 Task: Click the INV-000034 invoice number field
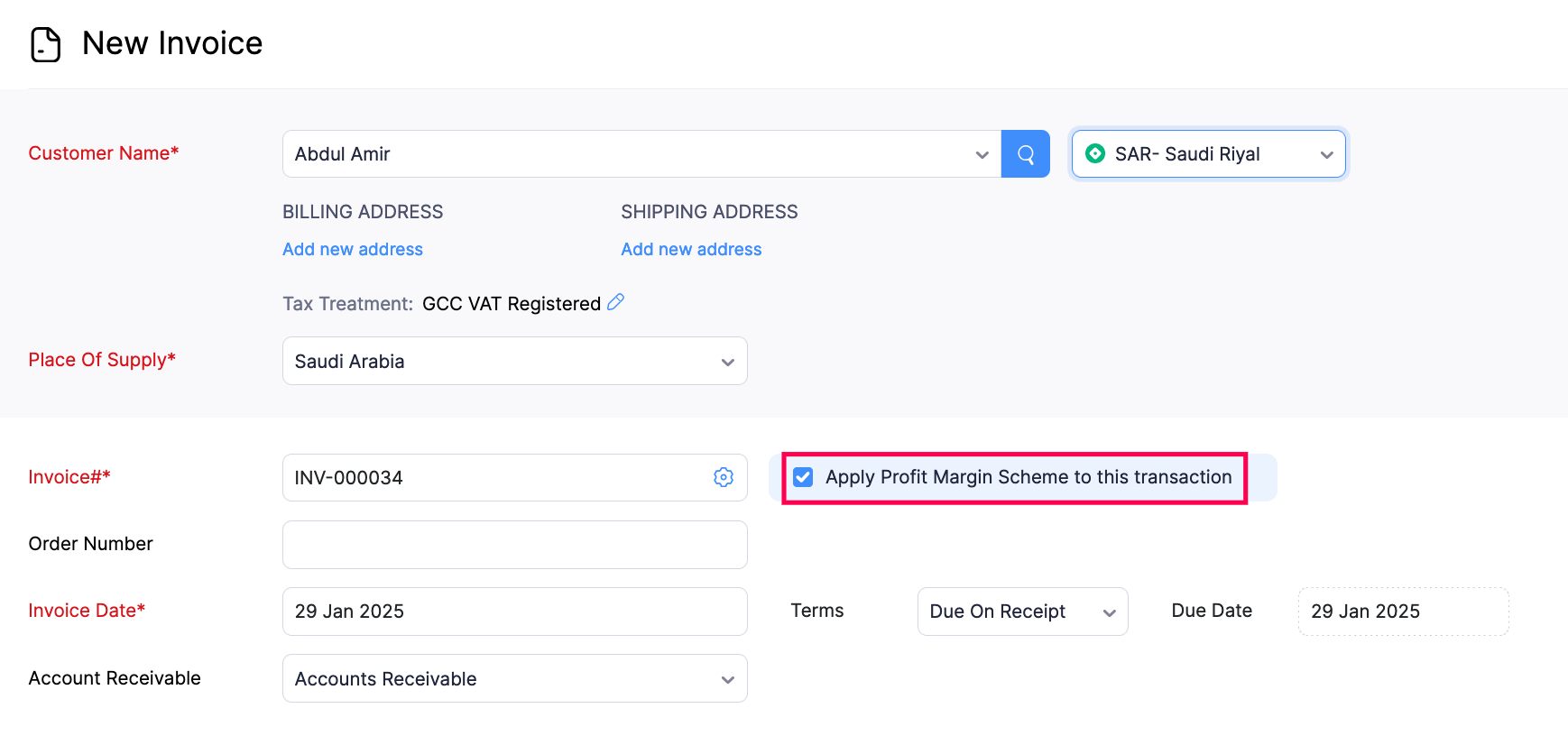pos(496,478)
